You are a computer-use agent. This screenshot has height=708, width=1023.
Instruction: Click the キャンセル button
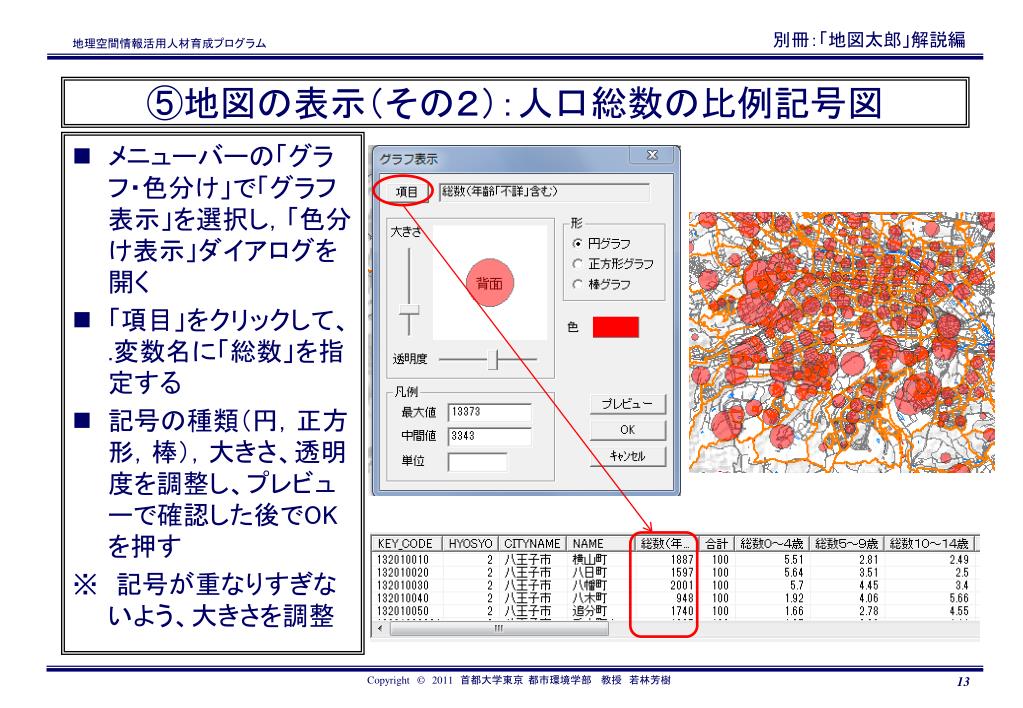pos(628,456)
